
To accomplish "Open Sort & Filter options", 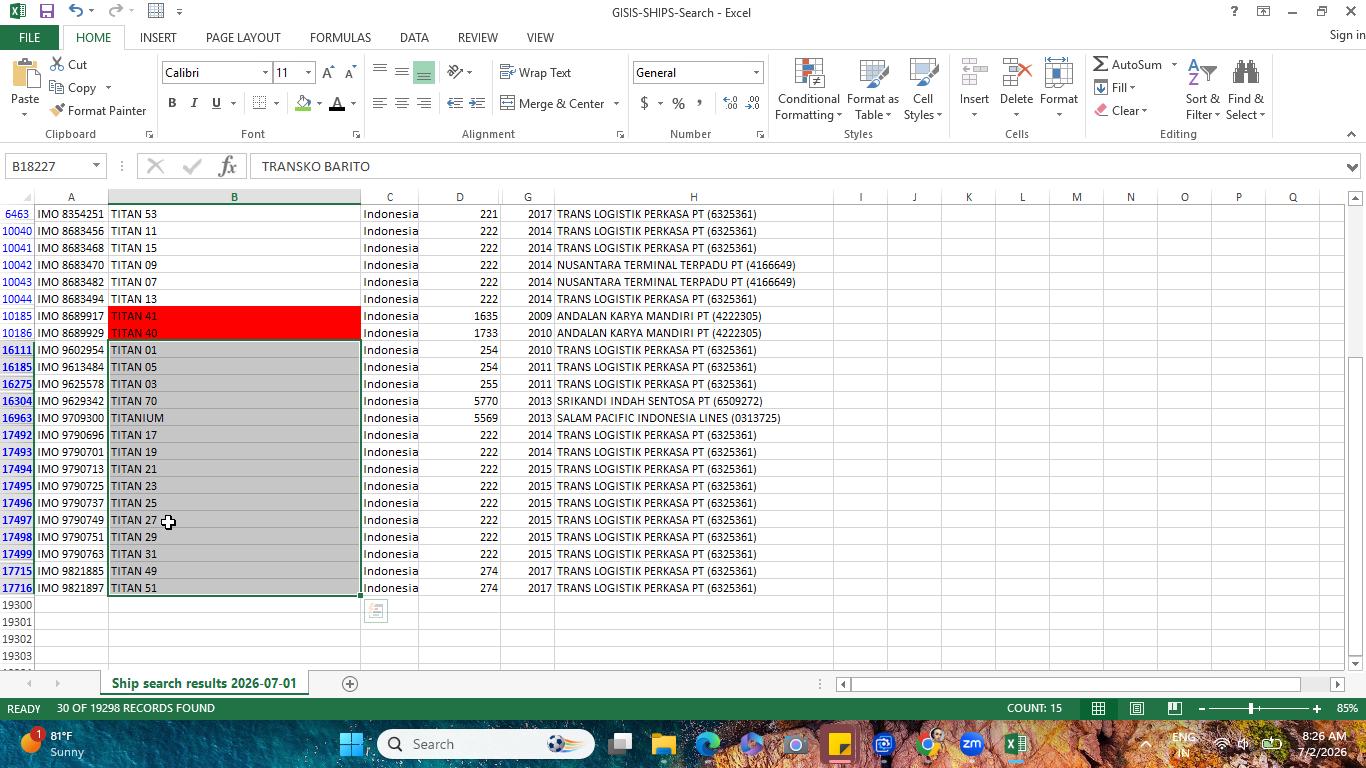I will pos(1202,89).
